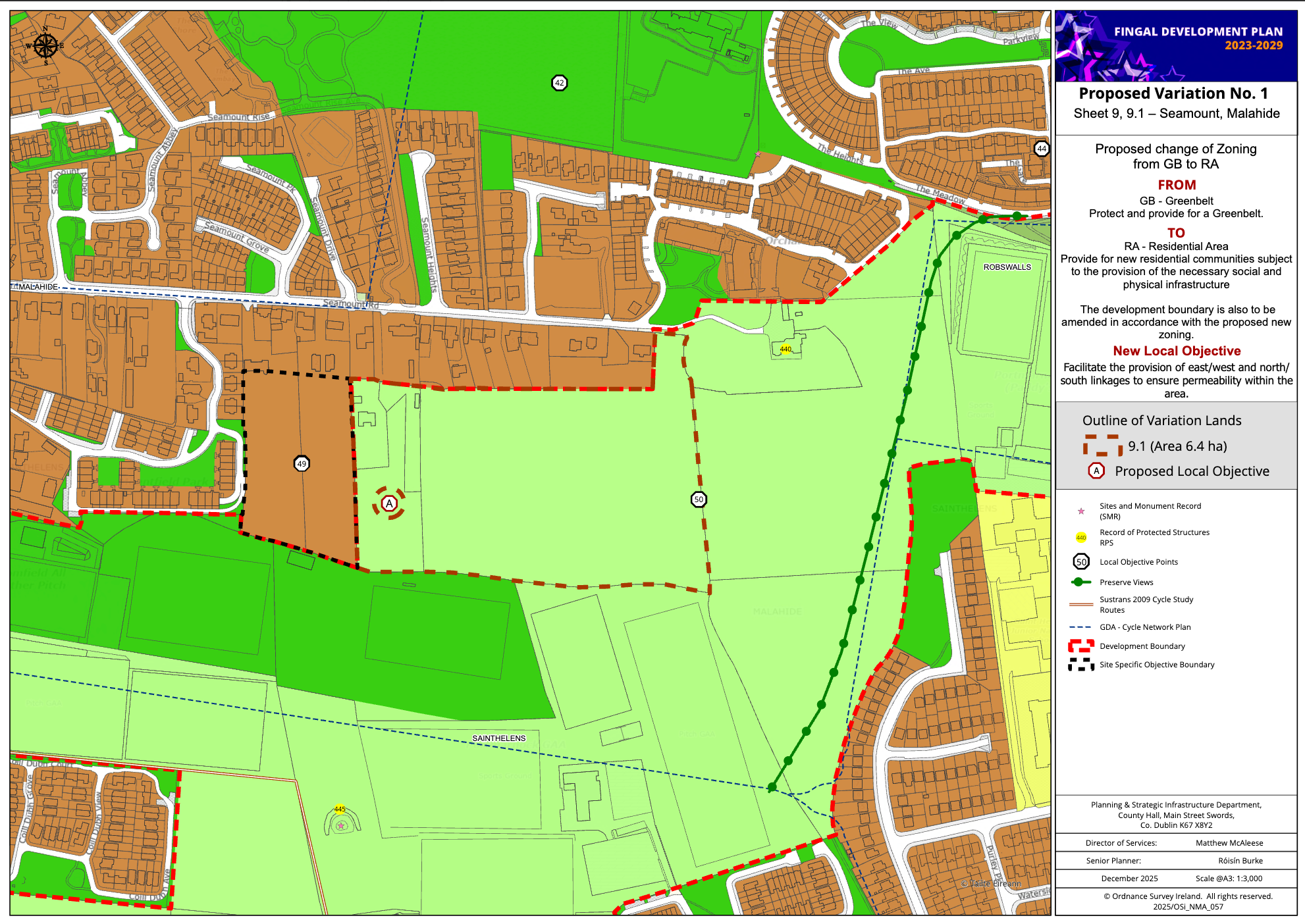
Task: Click the compass rose icon
Action: 45,45
